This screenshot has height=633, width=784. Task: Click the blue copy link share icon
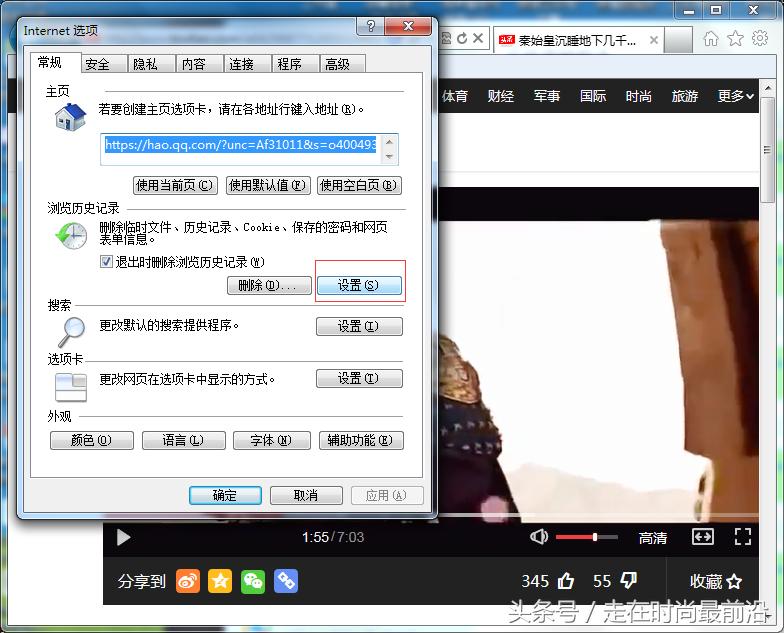click(x=286, y=581)
